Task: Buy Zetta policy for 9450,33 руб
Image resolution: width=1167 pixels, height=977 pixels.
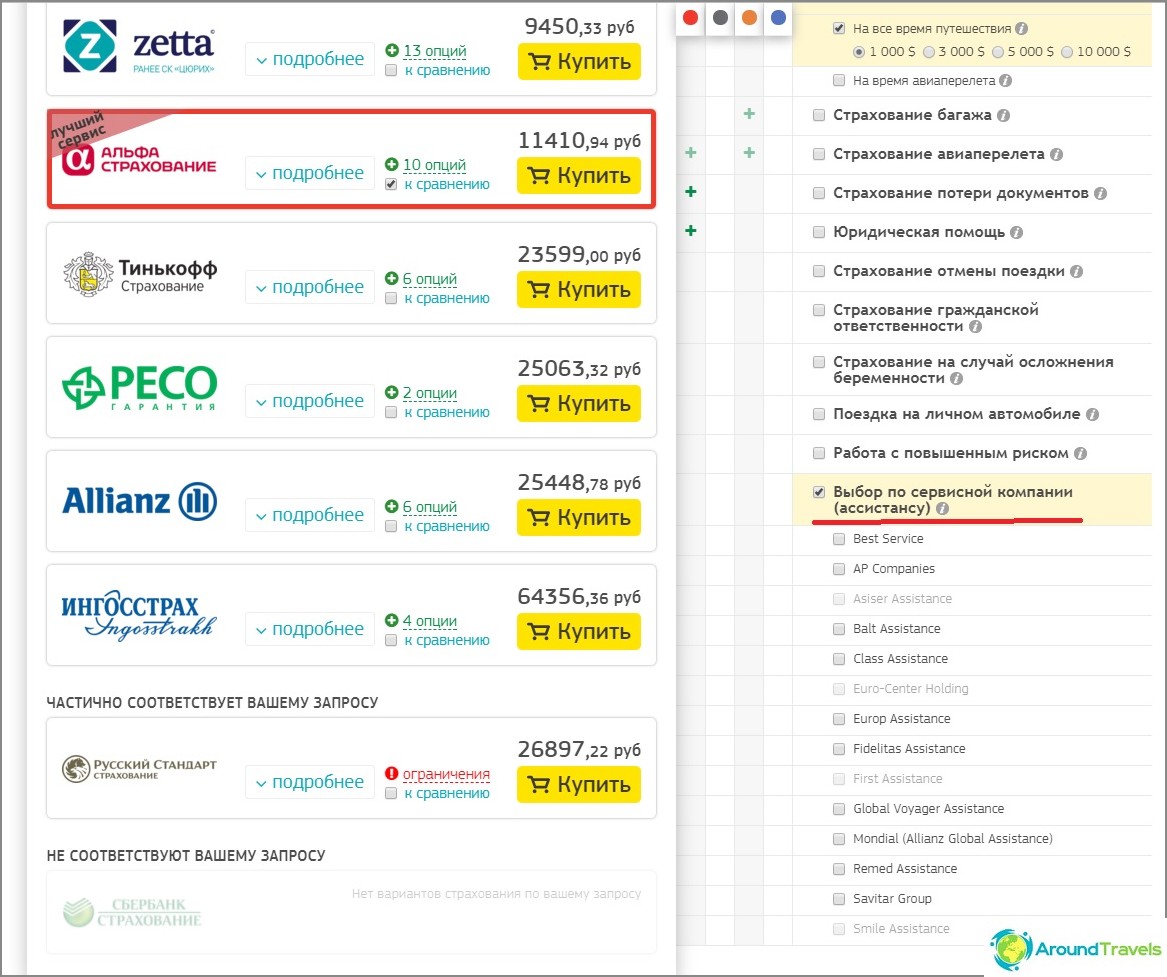Action: pos(579,61)
